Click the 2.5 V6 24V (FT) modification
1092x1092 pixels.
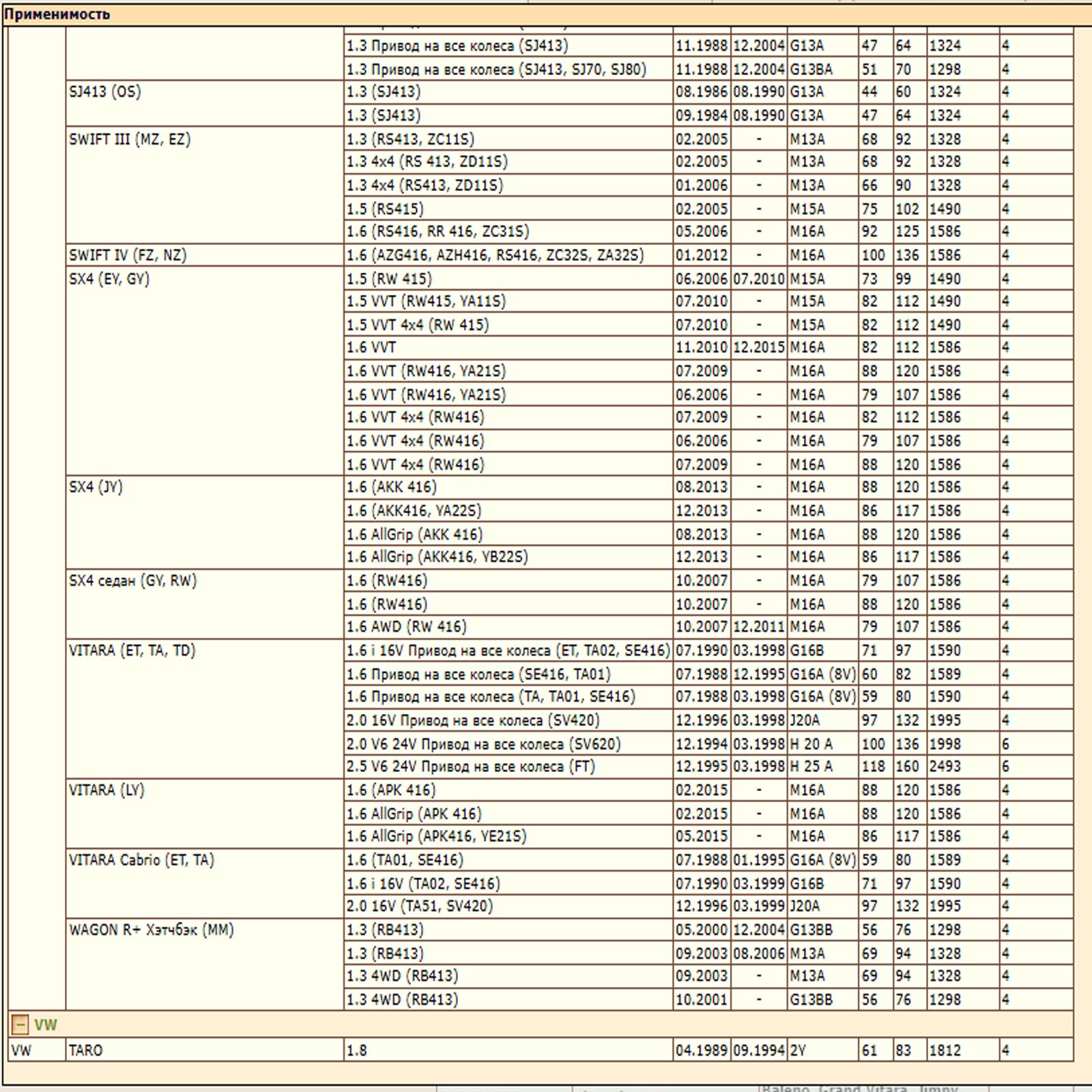tap(470, 766)
